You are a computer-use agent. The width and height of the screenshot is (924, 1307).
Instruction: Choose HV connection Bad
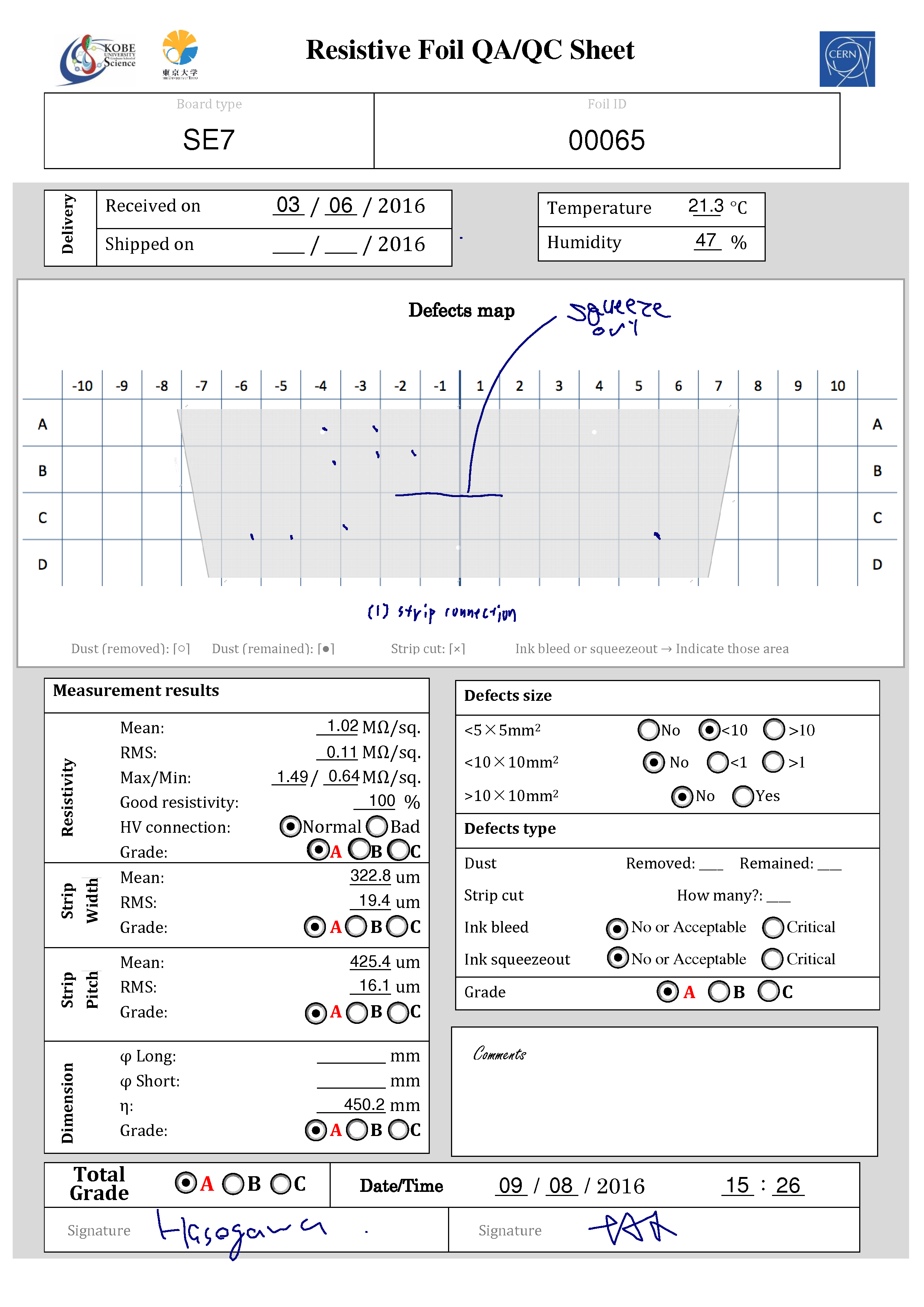pos(377,826)
